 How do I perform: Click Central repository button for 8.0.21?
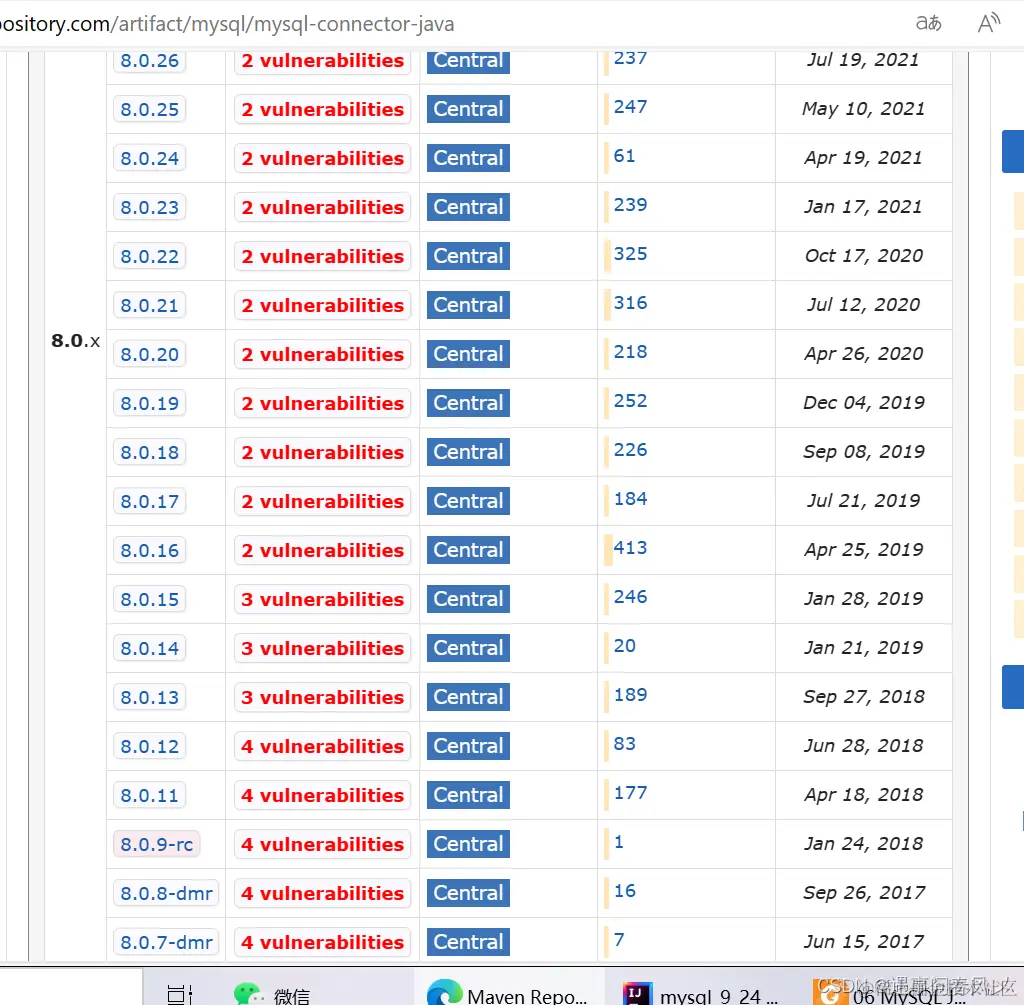click(468, 305)
